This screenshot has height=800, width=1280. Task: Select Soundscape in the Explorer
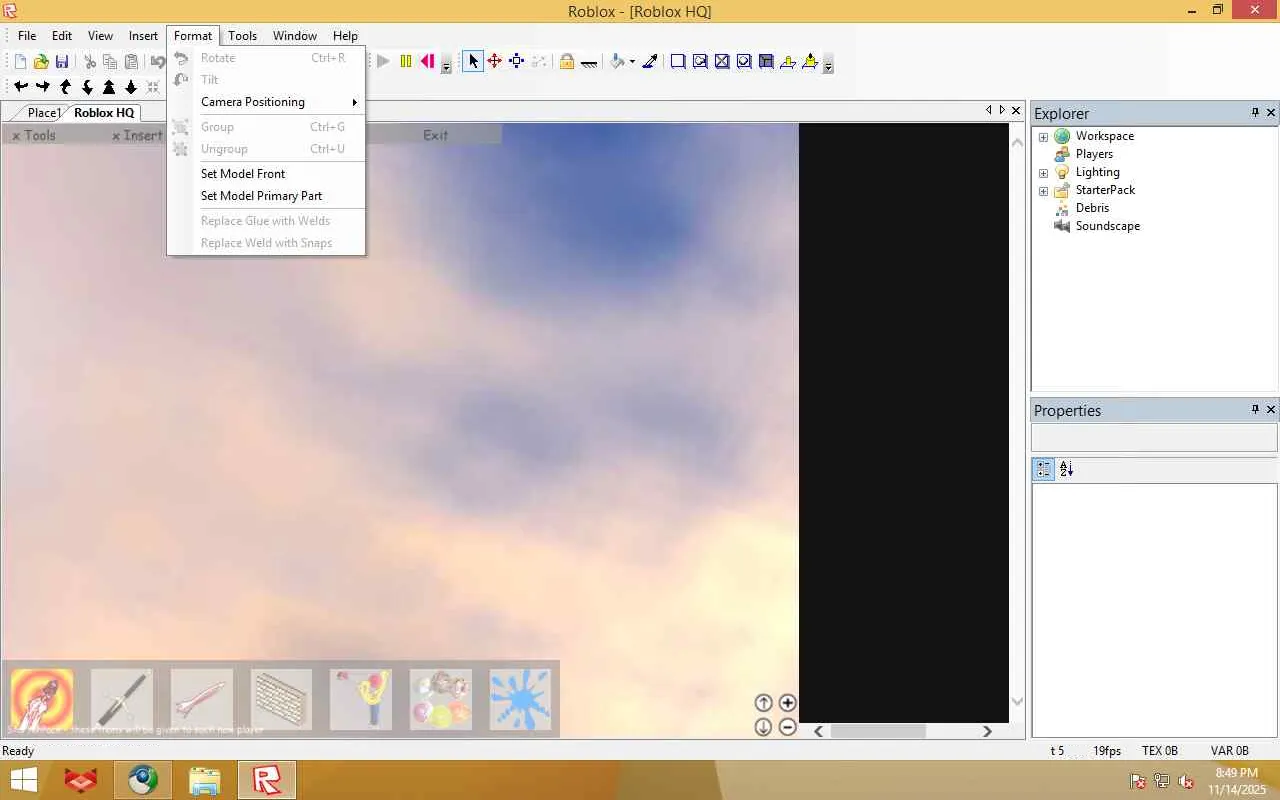click(x=1107, y=226)
